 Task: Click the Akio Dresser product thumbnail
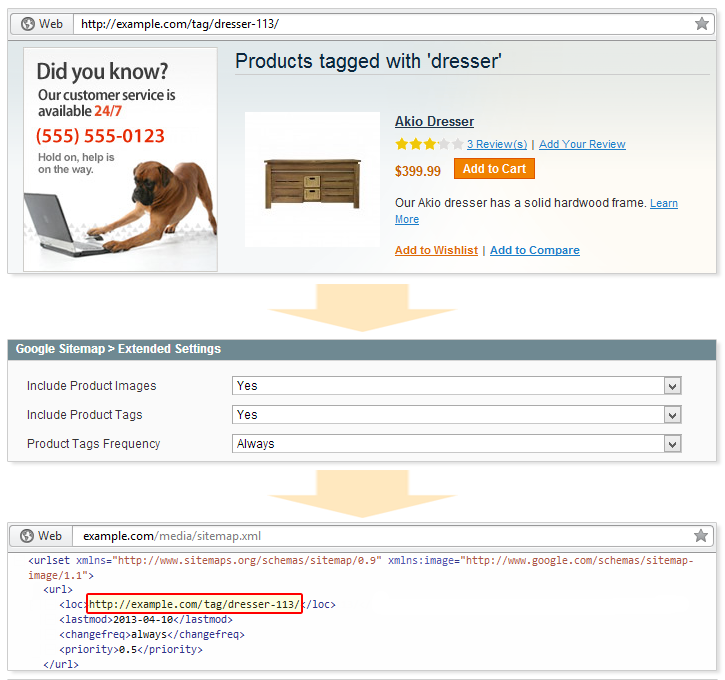312,180
